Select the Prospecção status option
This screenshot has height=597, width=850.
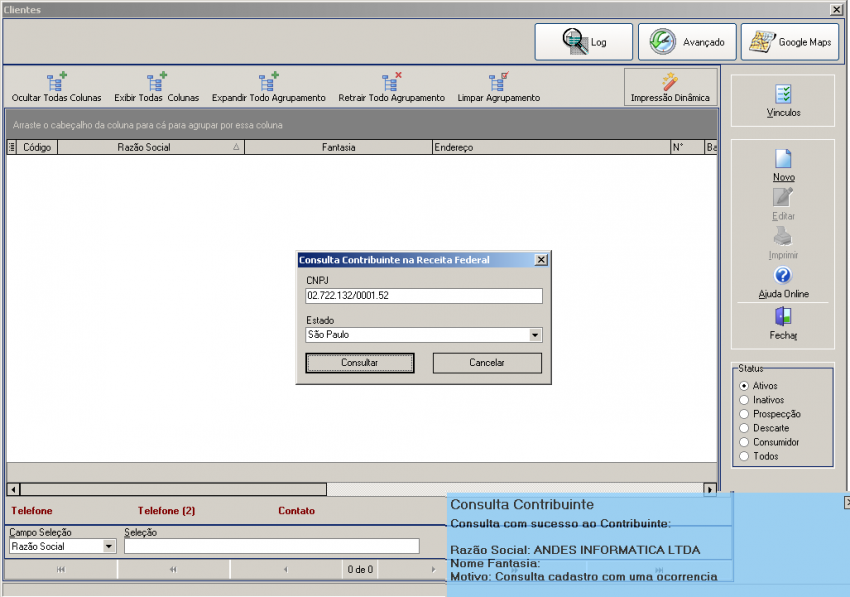pyautogui.click(x=744, y=414)
